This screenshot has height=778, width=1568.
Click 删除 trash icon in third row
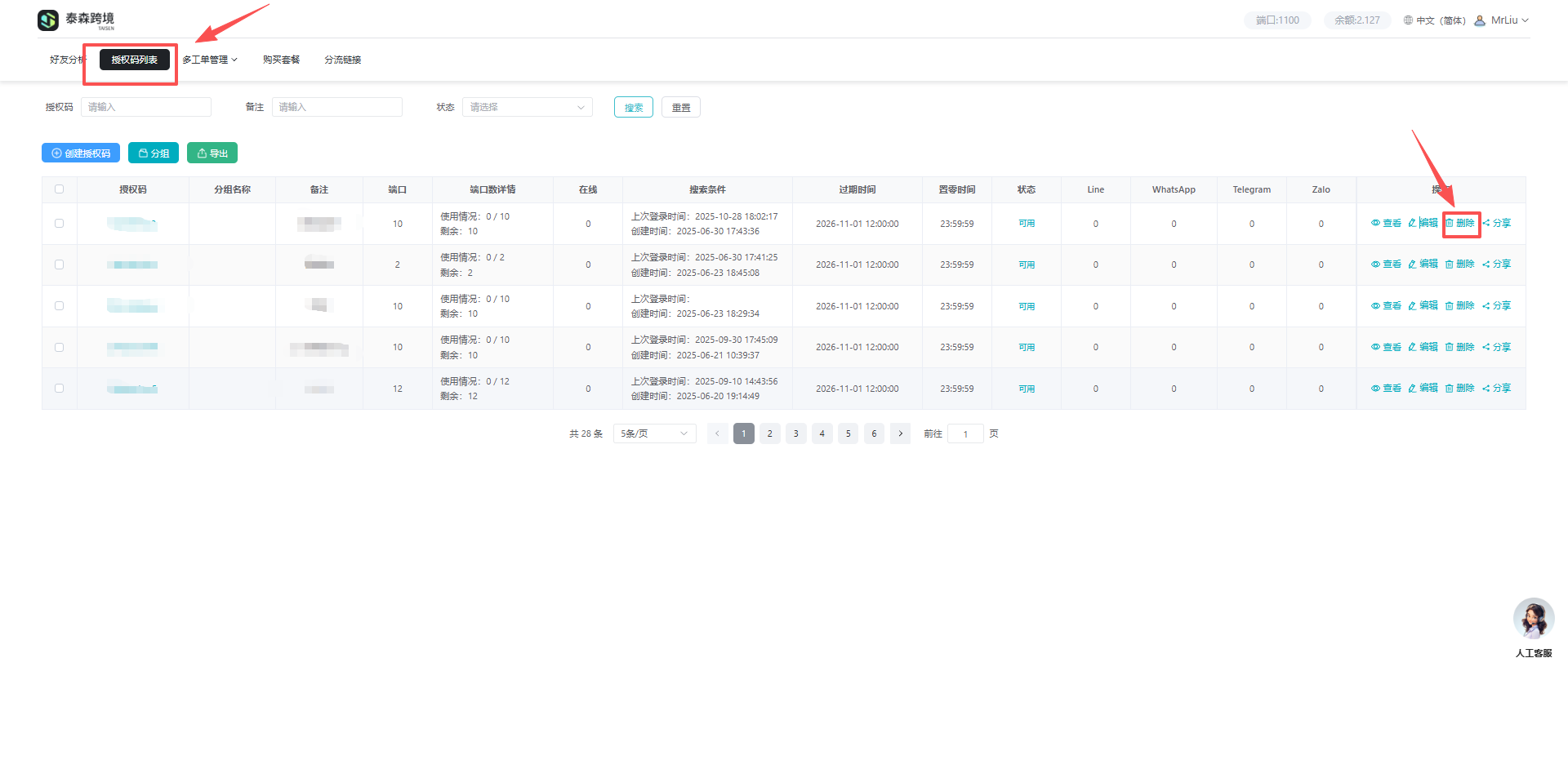(1449, 306)
